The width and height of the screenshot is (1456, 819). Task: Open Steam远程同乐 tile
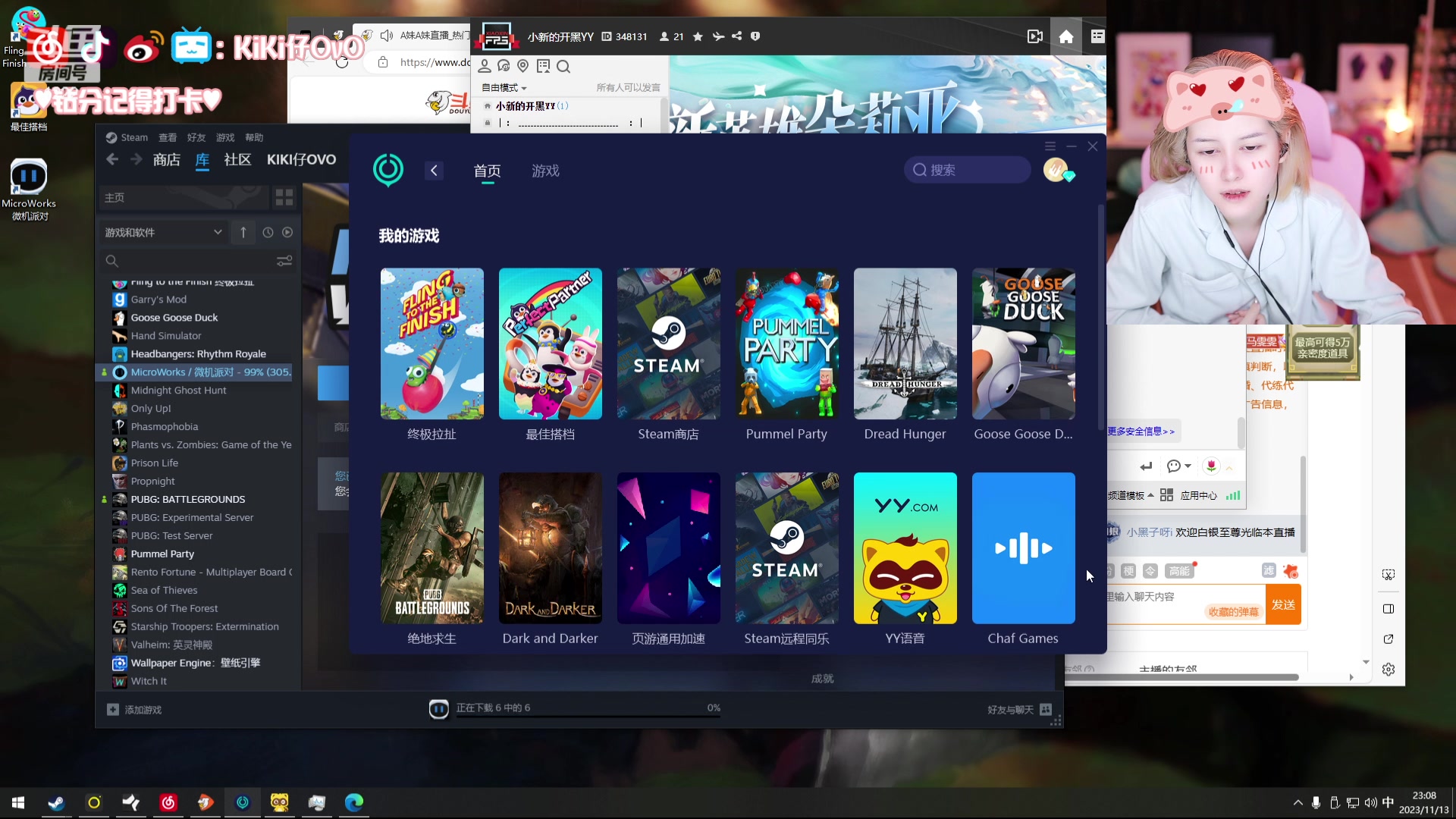pos(787,548)
